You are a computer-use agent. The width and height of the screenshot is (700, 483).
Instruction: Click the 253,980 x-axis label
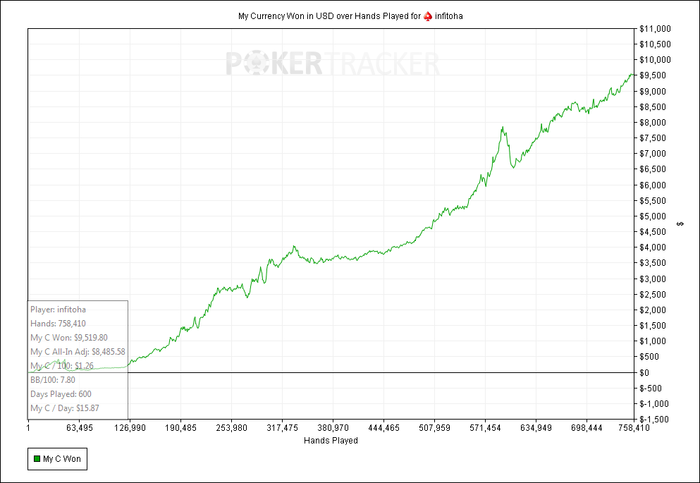pyautogui.click(x=232, y=428)
